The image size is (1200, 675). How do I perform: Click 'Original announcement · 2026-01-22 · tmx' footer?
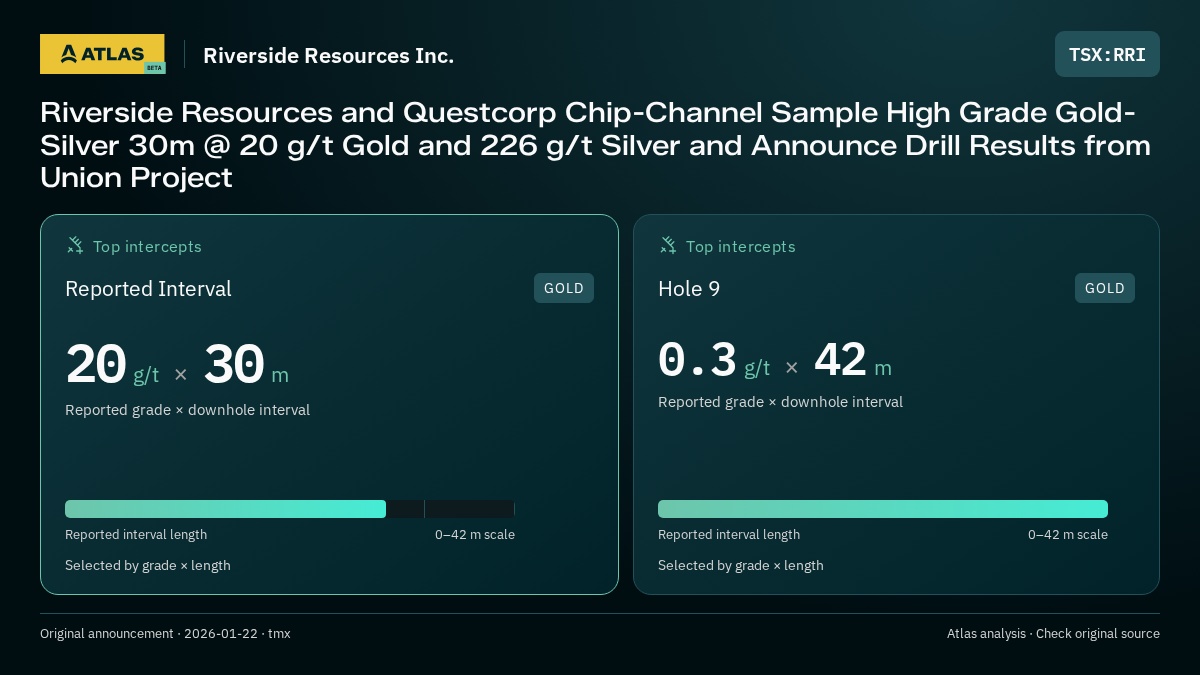click(x=165, y=634)
